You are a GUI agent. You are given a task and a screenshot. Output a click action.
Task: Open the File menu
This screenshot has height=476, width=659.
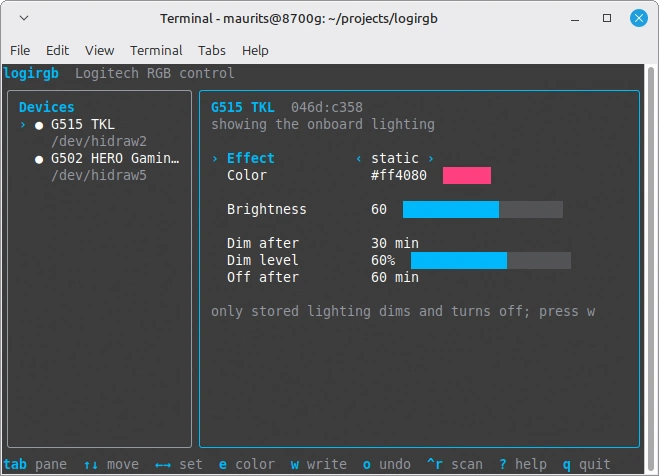[x=20, y=50]
